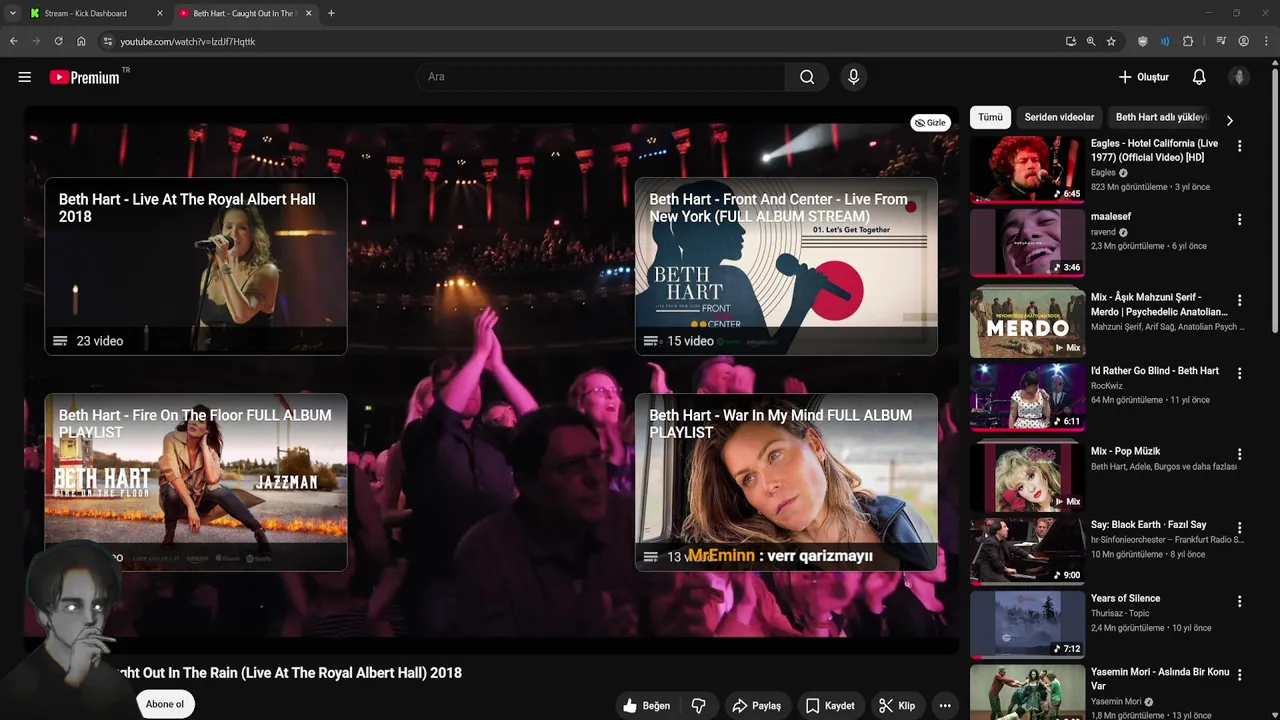This screenshot has width=1280, height=720.
Task: Open options for Say: Black Earth video
Action: click(1240, 527)
